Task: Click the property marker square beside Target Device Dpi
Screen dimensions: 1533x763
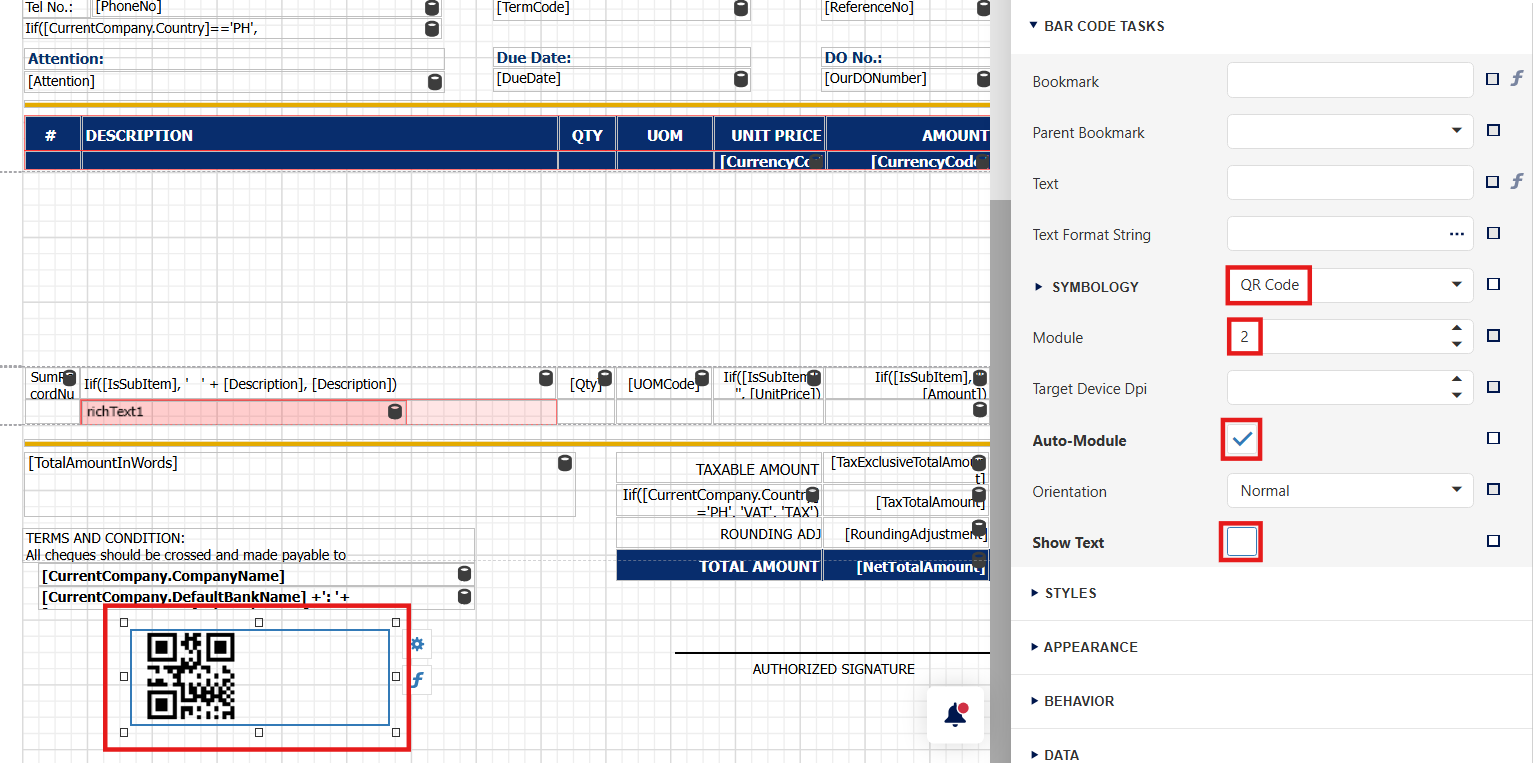Action: (x=1493, y=387)
